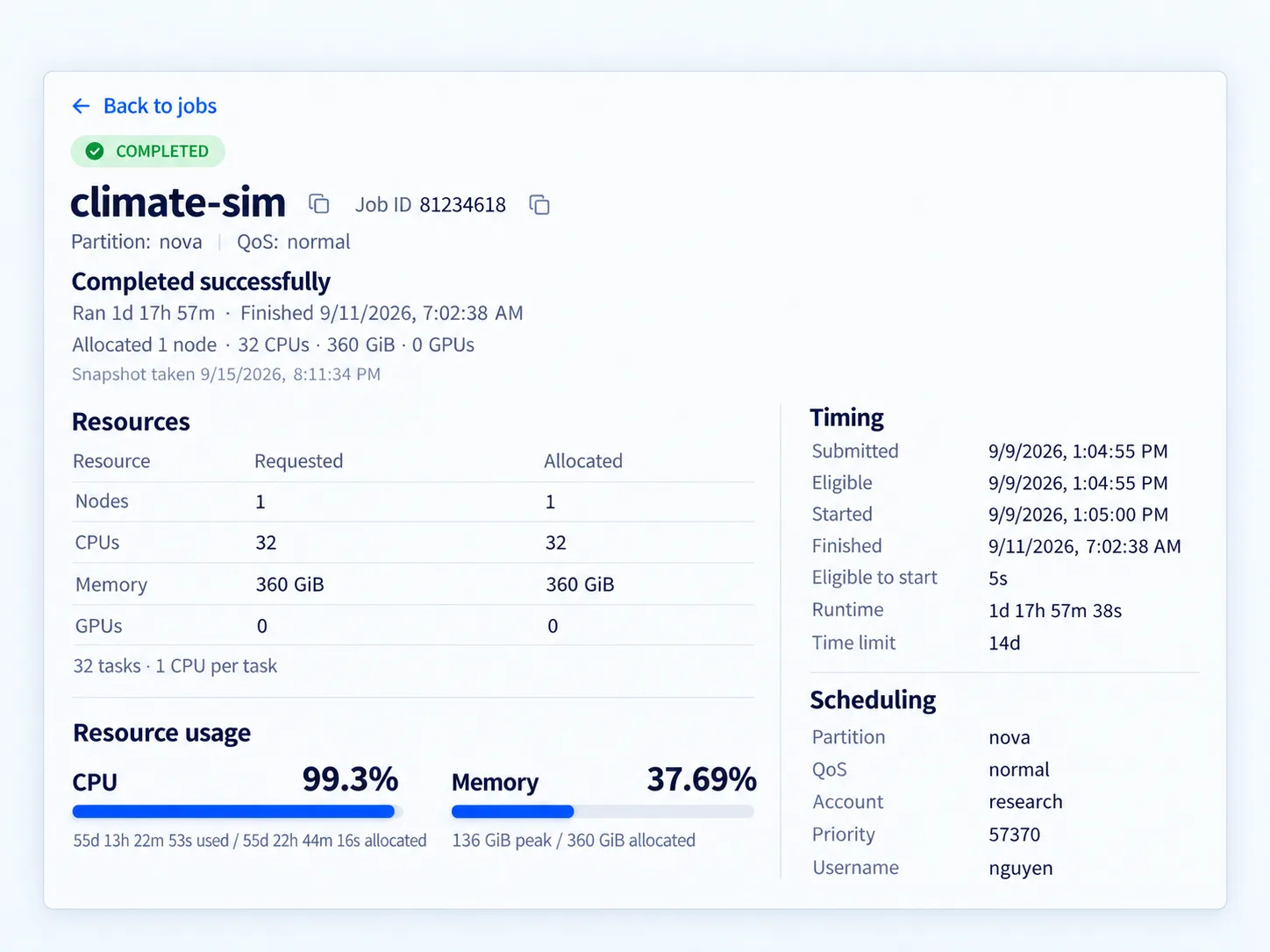The width and height of the screenshot is (1270, 952).
Task: Click the Allocated column header
Action: pyautogui.click(x=583, y=461)
